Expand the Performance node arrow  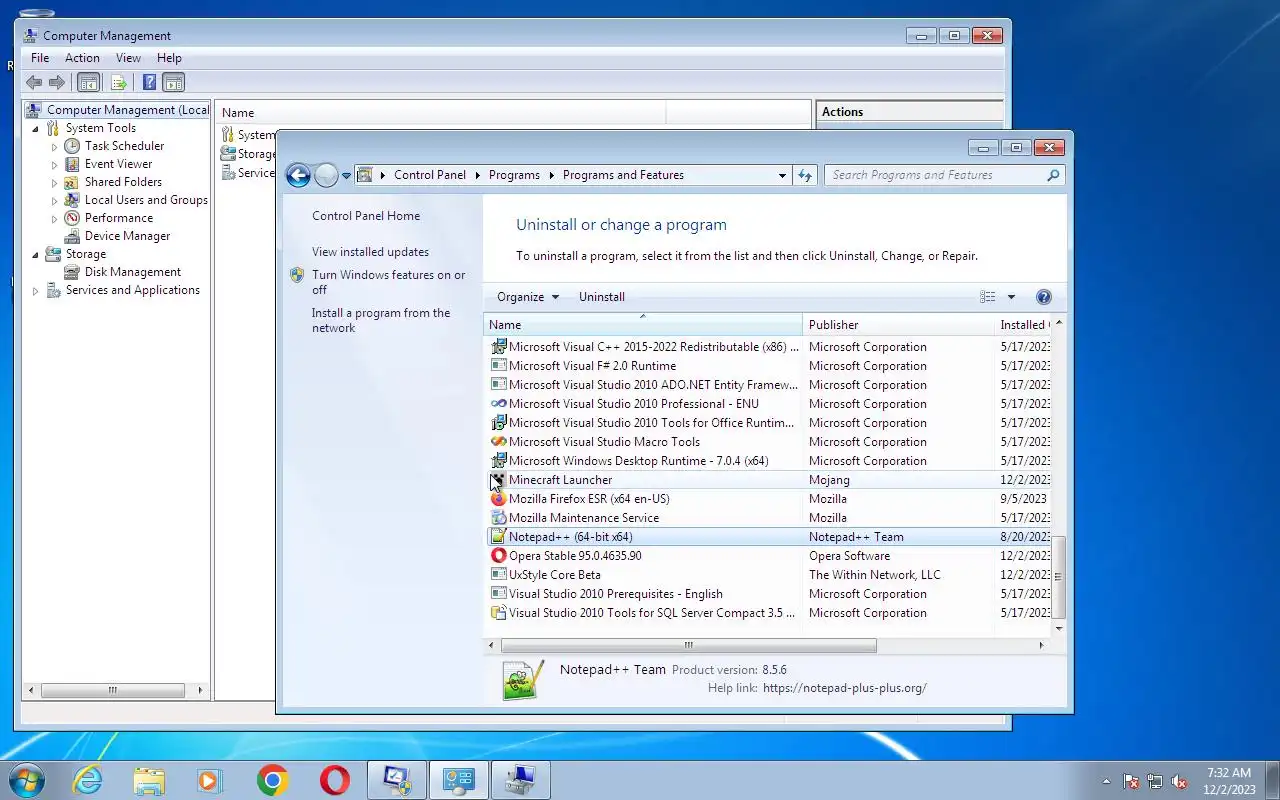pyautogui.click(x=55, y=219)
